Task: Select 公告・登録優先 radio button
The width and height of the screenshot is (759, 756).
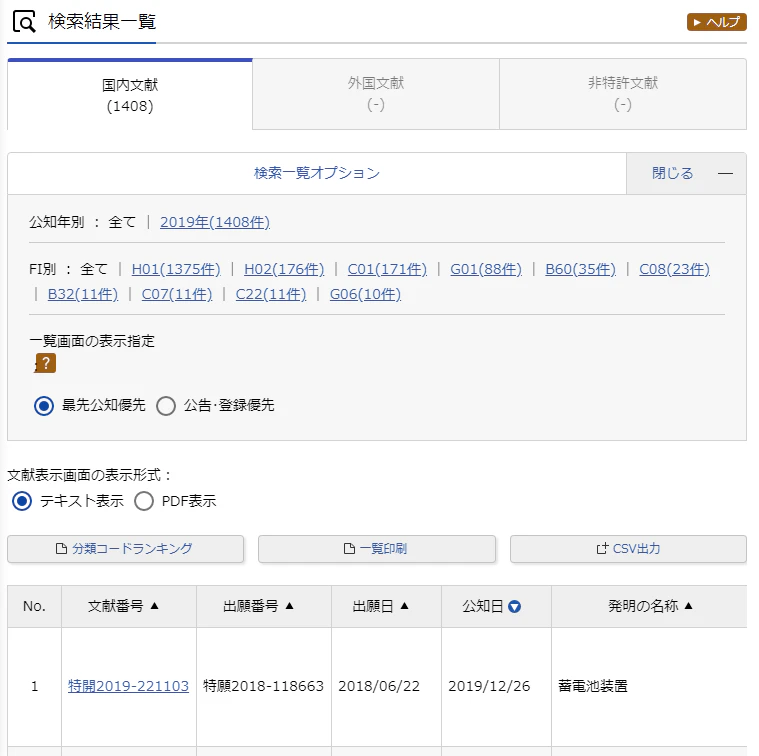Action: coord(166,406)
